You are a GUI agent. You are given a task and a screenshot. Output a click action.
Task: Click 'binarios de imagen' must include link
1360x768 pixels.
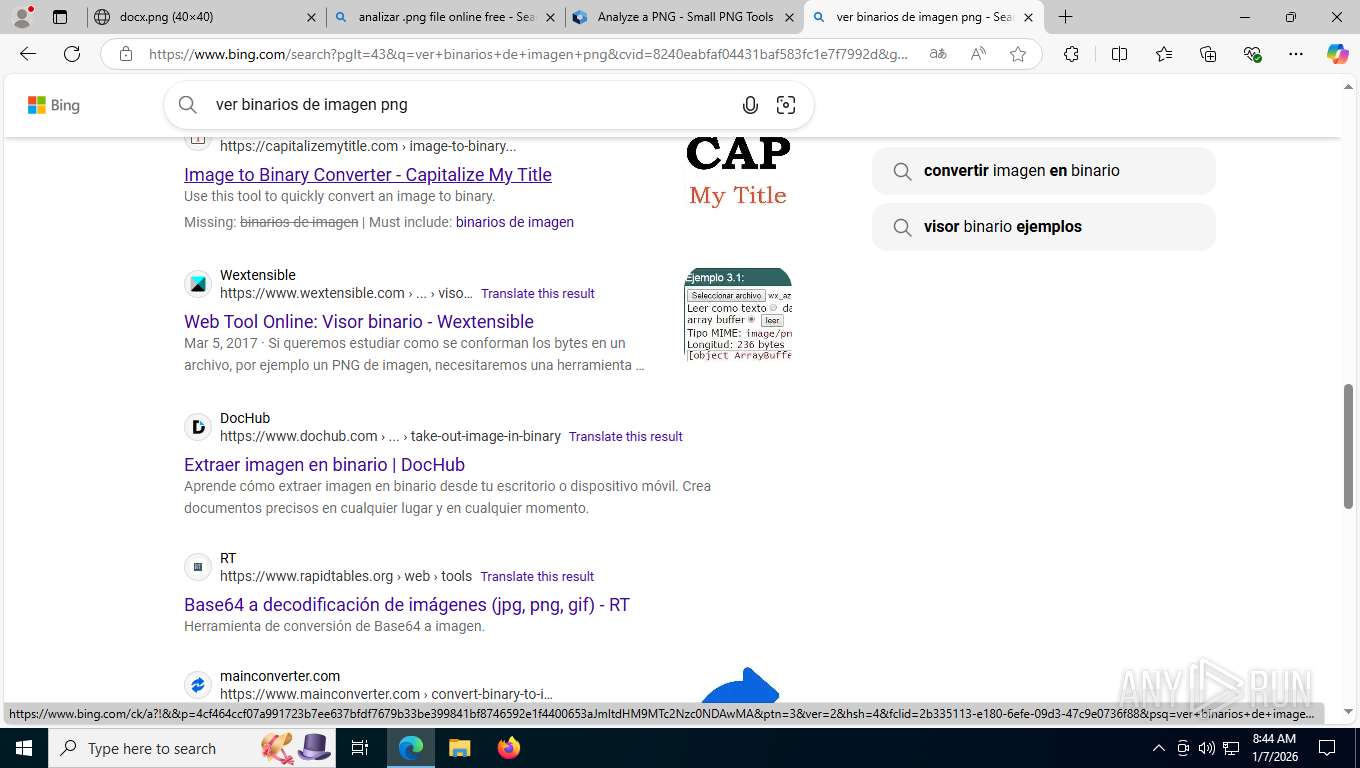[x=515, y=222]
